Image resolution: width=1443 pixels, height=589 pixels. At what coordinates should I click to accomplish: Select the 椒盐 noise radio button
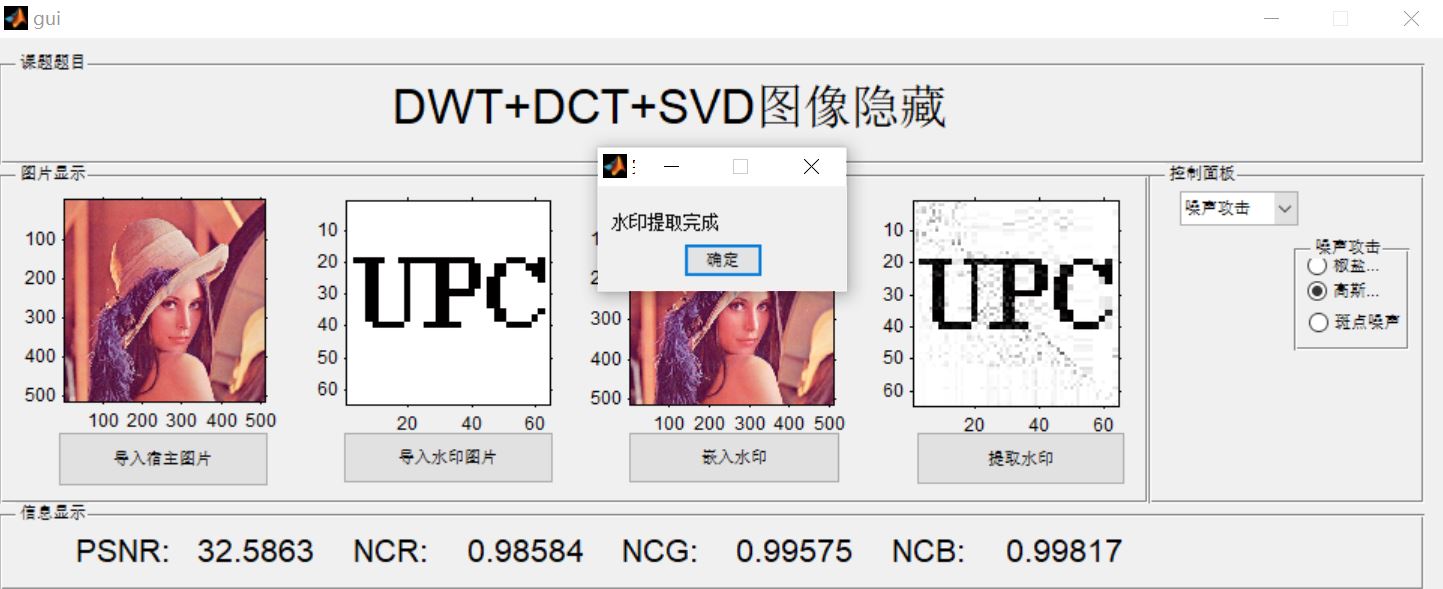click(1318, 264)
